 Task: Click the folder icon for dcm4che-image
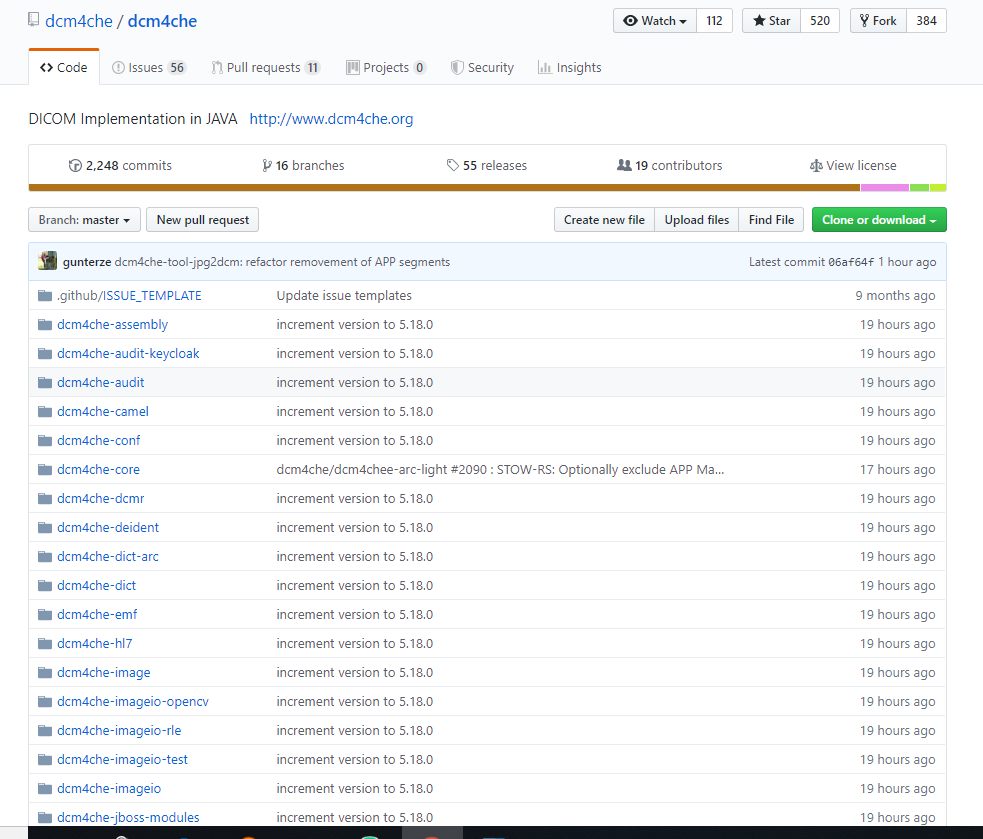[45, 673]
